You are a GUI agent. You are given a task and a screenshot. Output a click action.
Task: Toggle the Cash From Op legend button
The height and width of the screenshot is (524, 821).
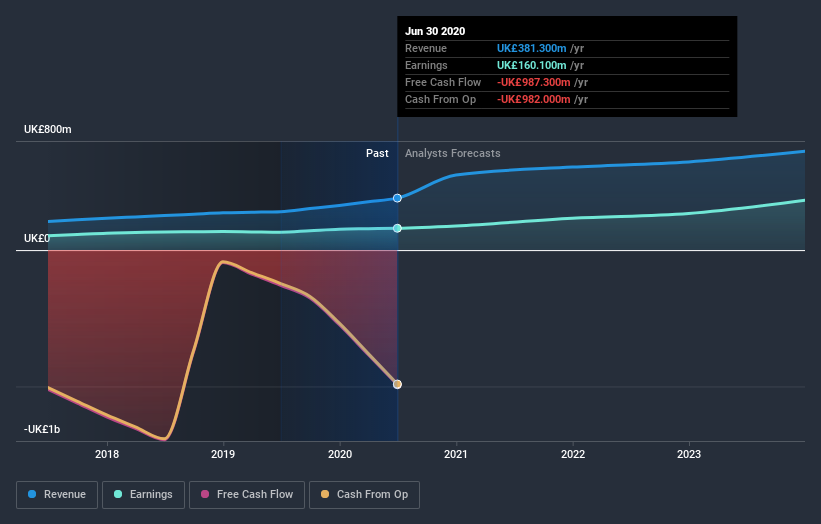pos(364,495)
